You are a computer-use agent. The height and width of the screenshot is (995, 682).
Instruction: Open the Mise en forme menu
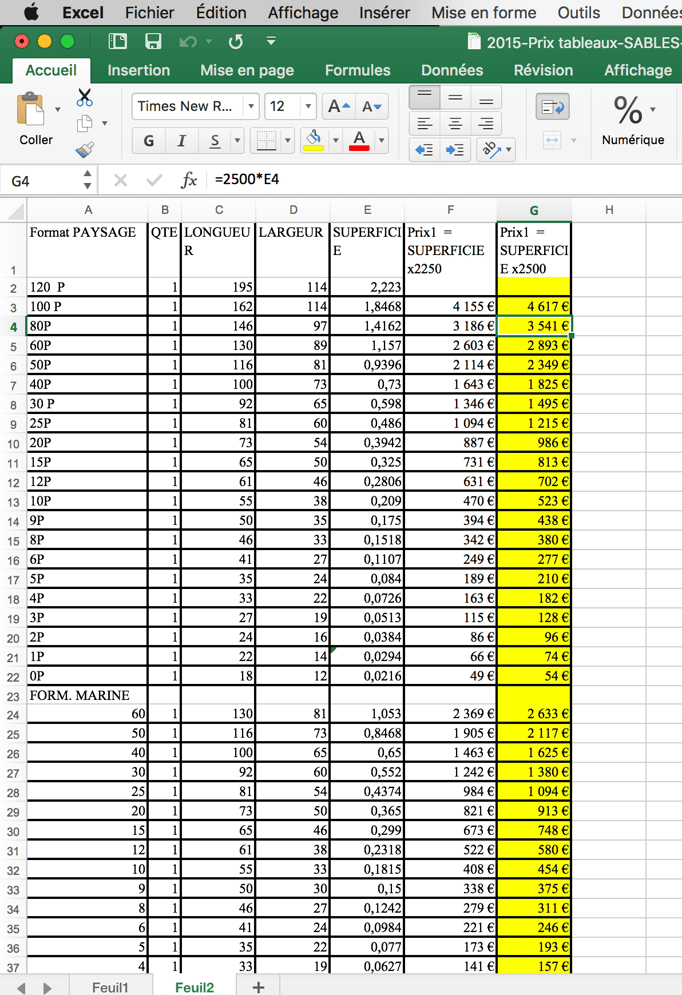(x=484, y=12)
